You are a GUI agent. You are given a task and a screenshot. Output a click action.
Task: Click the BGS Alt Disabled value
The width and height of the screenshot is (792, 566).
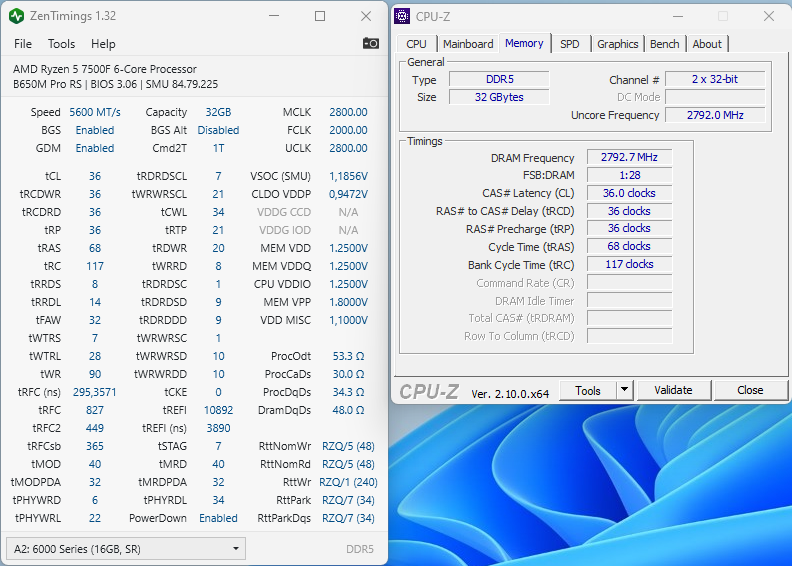click(218, 130)
